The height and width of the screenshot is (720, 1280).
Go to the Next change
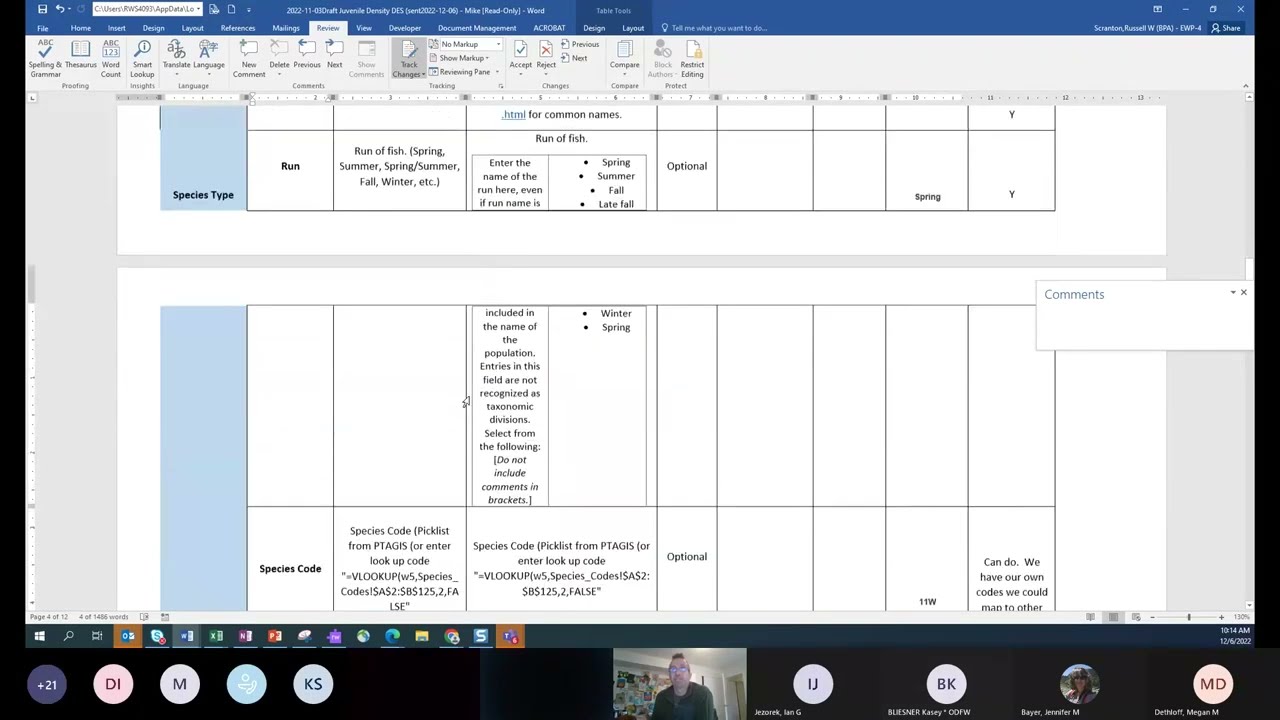[x=580, y=58]
